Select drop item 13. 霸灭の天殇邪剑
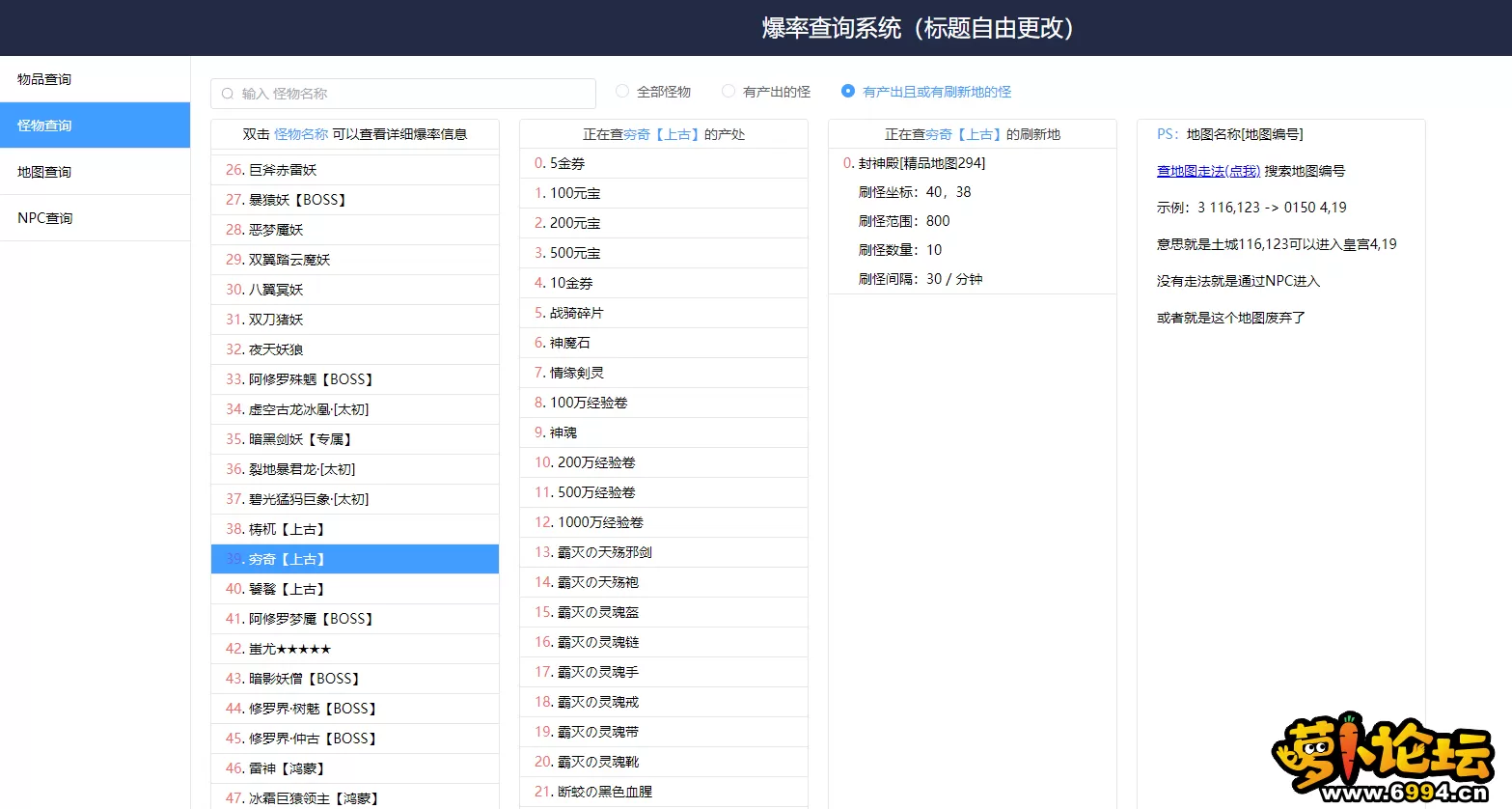The image size is (1512, 809). point(664,552)
